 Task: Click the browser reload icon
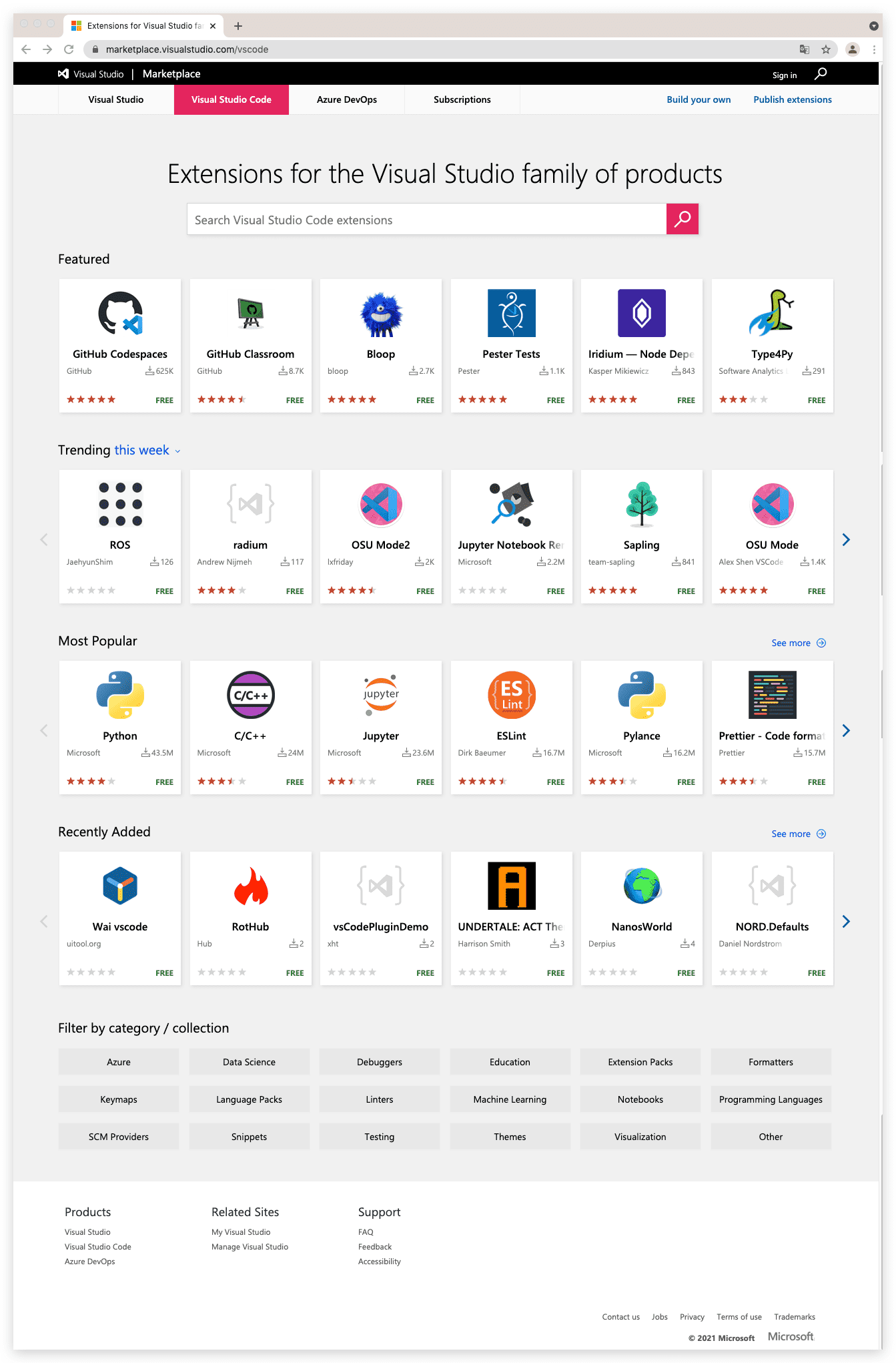[69, 49]
